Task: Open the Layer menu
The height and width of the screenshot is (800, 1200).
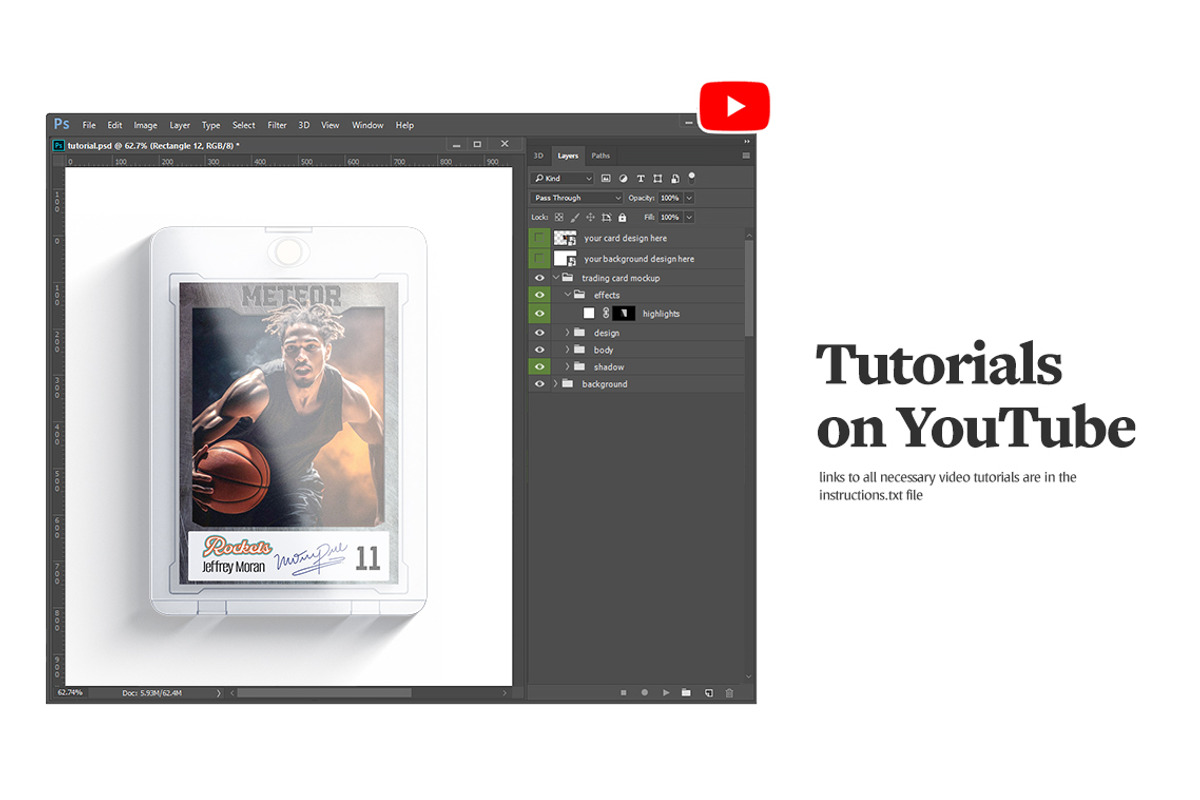Action: coord(180,125)
